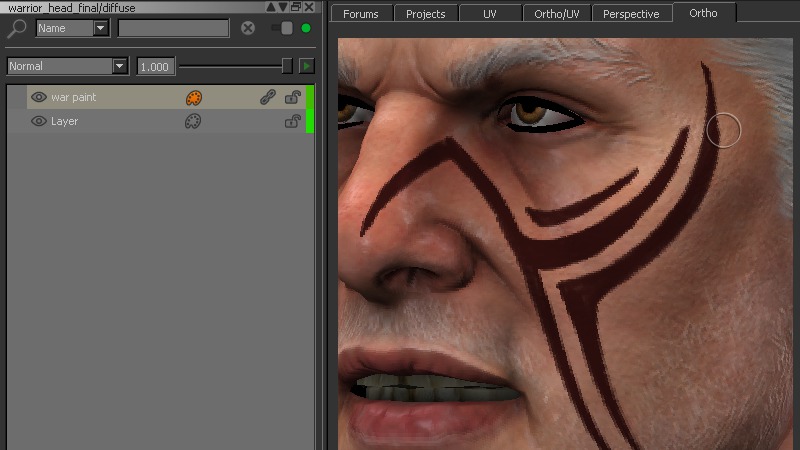Open the Ortho/UV tab
This screenshot has height=450, width=800.
pyautogui.click(x=557, y=14)
